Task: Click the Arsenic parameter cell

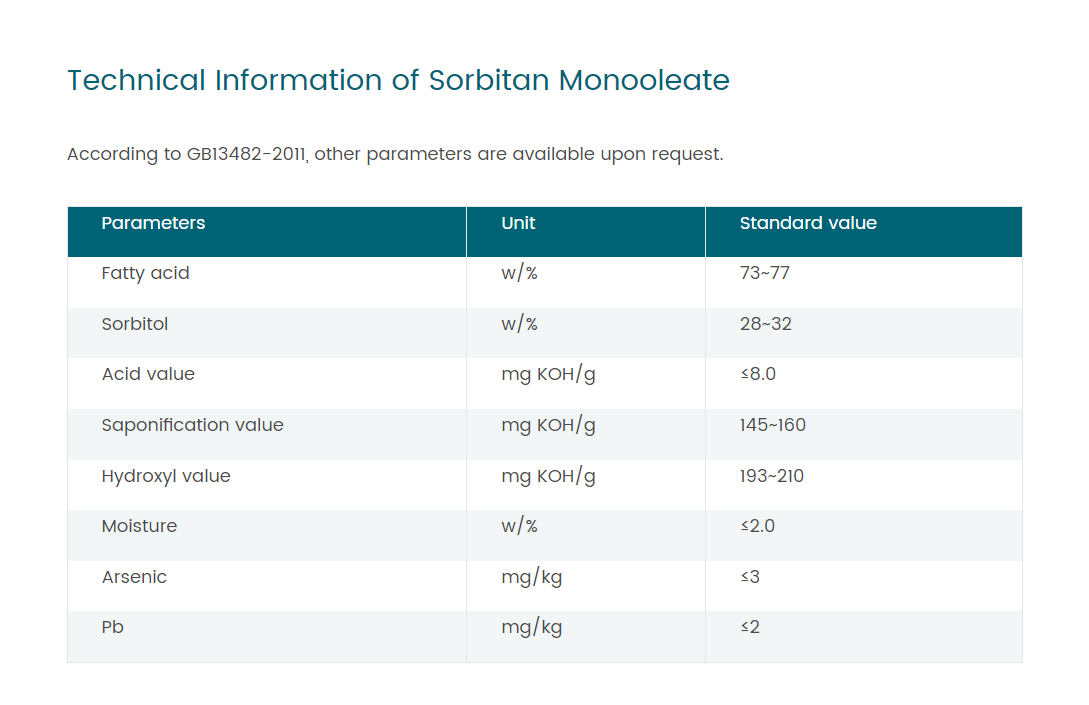Action: point(134,577)
